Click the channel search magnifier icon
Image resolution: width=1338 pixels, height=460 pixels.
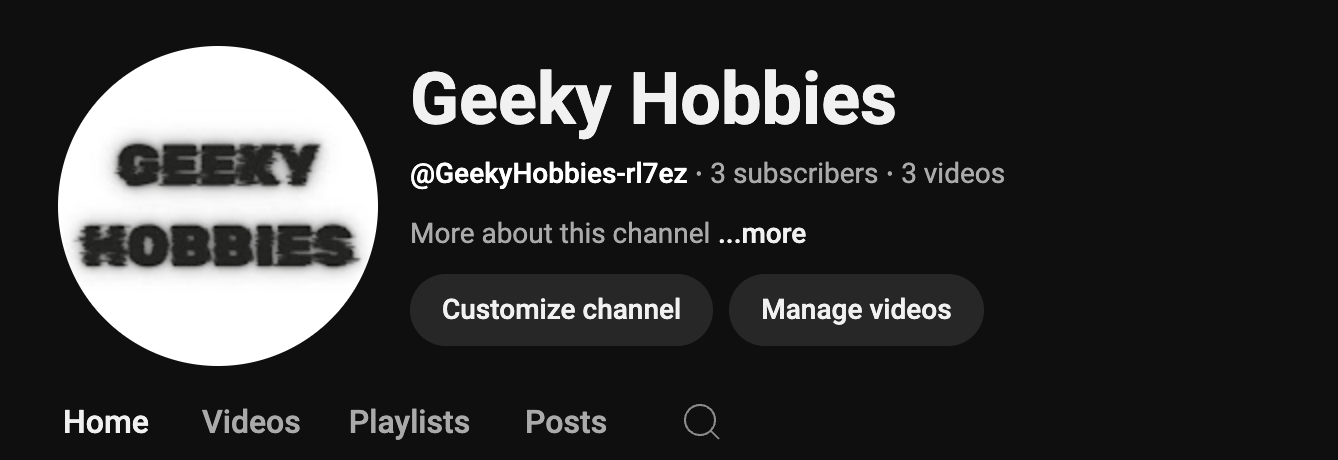701,422
